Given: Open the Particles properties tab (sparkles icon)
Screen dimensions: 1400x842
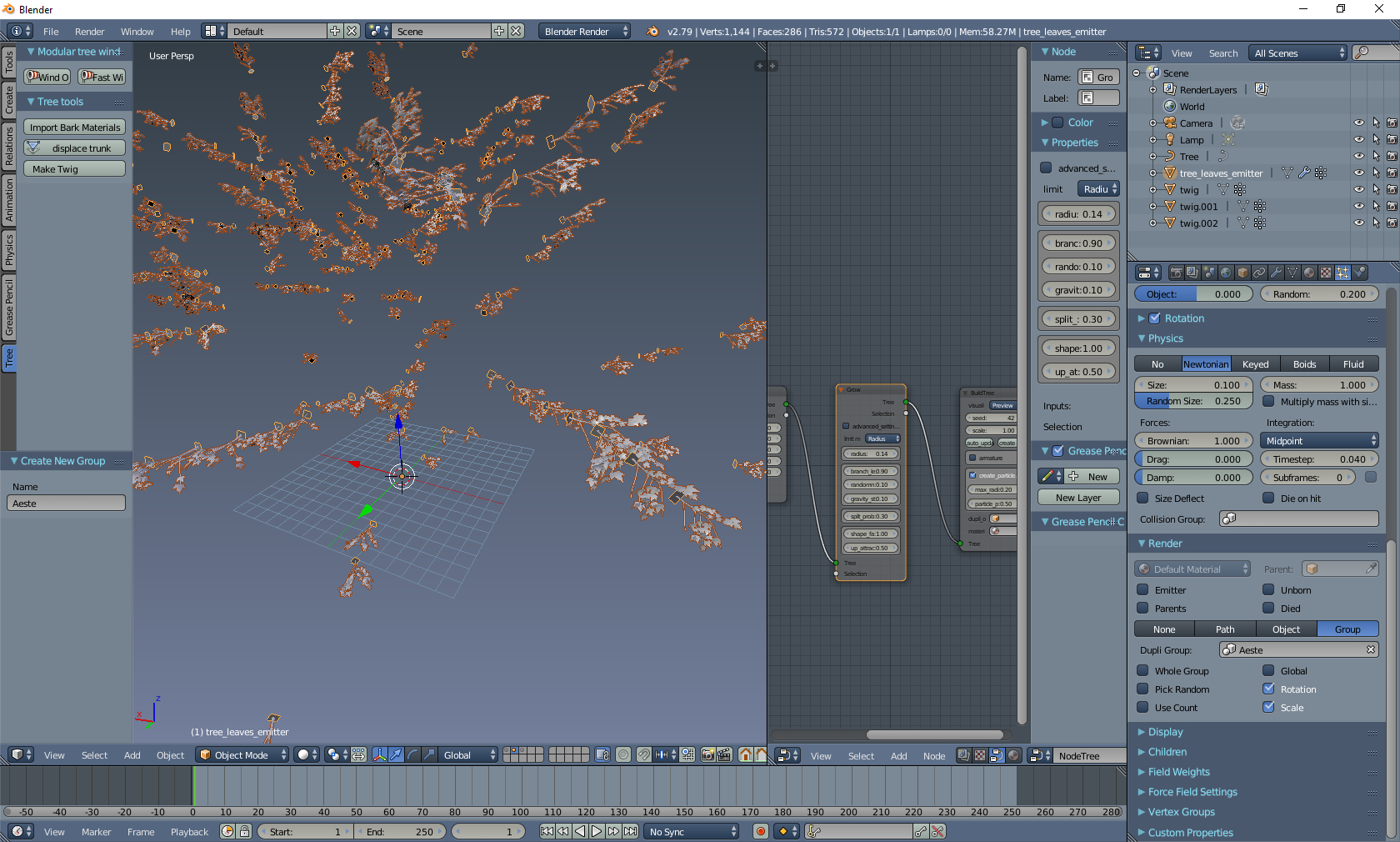Looking at the screenshot, I should point(1342,273).
